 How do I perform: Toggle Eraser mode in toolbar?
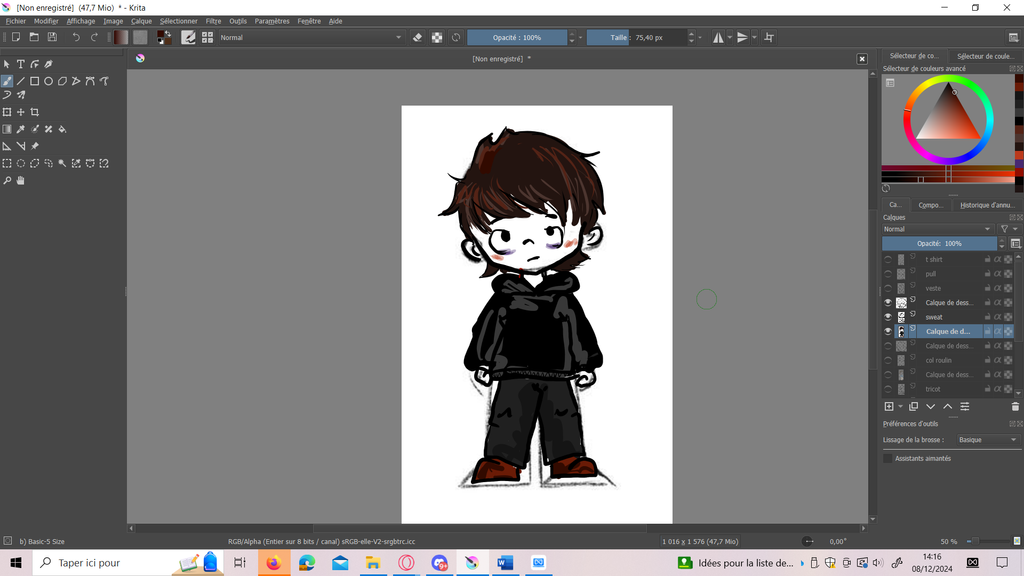[417, 37]
